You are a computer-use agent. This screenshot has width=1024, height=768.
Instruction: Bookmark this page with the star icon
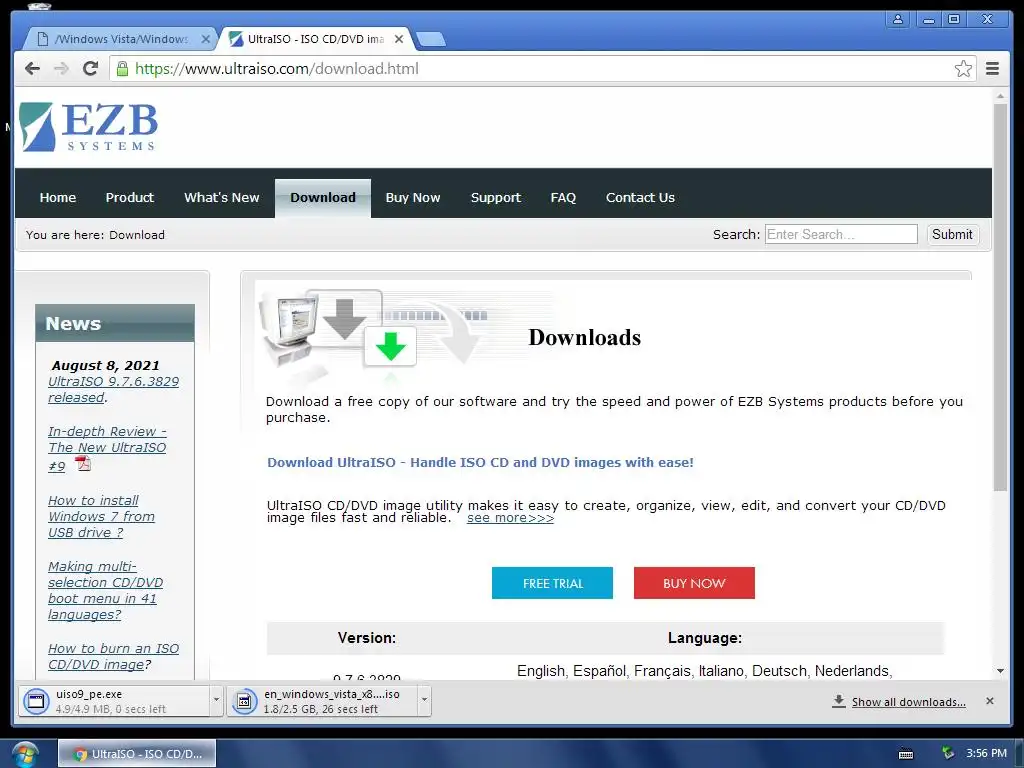963,69
